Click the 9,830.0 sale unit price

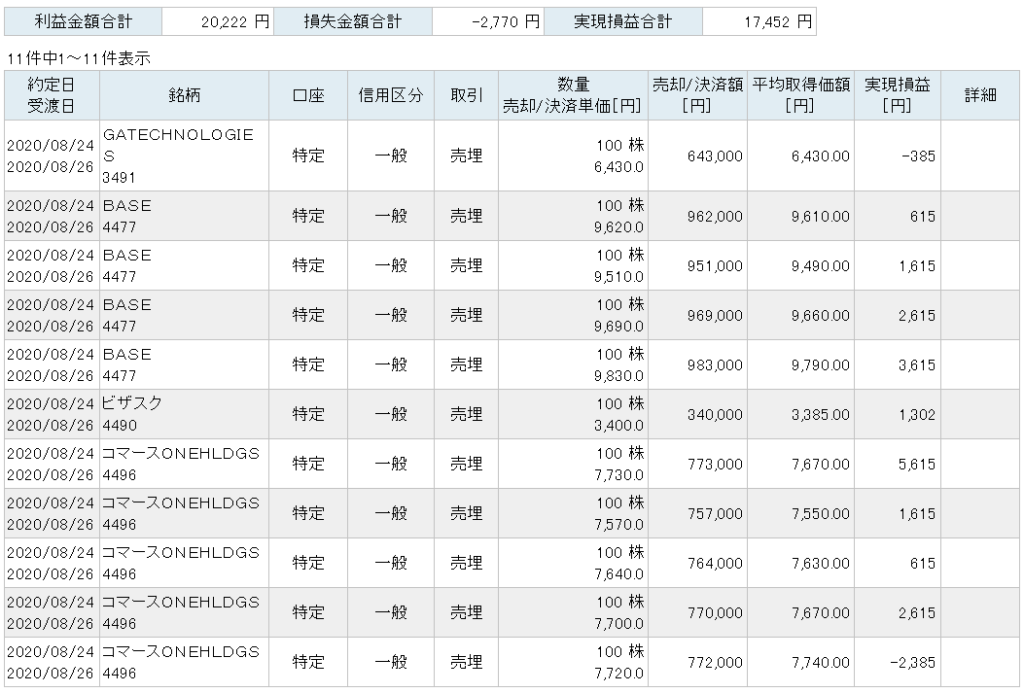point(618,376)
